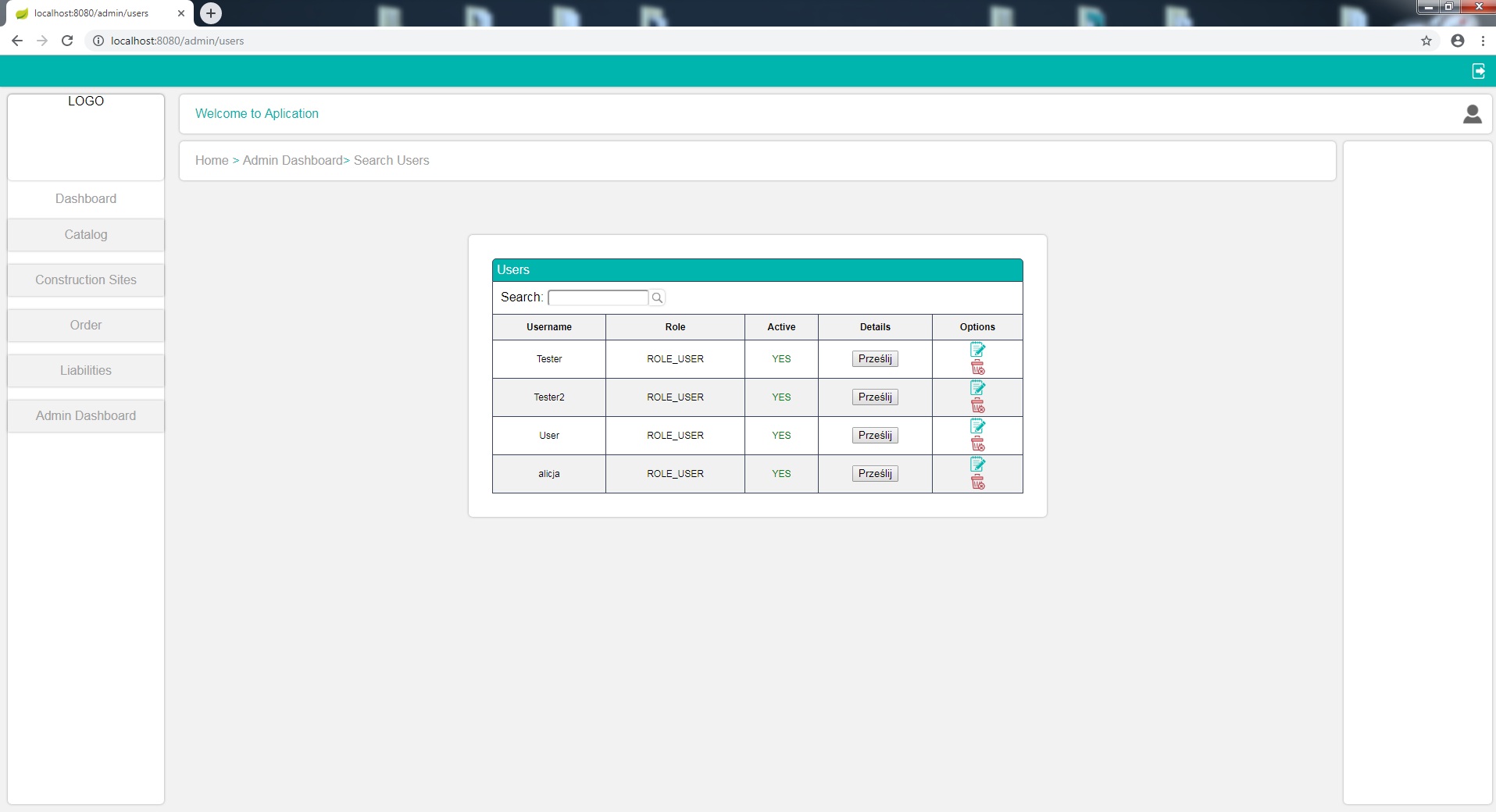Click Prześlij for alicja
The height and width of the screenshot is (812, 1496).
pos(875,474)
